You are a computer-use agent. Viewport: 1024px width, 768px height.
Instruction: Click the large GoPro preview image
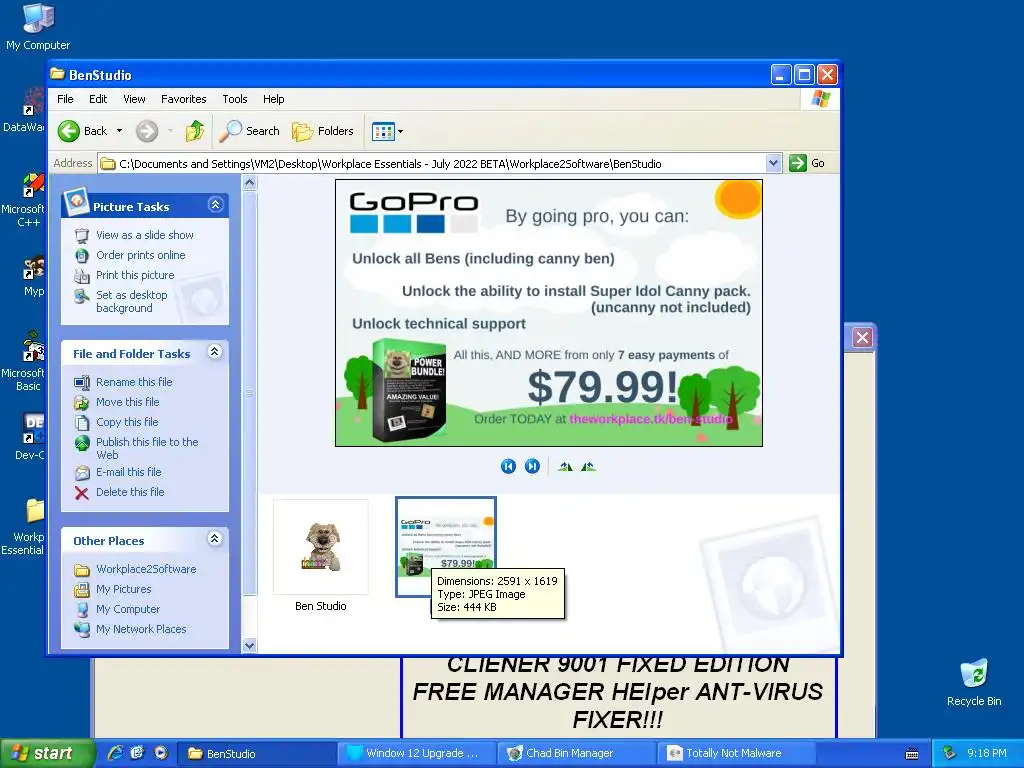coord(549,313)
